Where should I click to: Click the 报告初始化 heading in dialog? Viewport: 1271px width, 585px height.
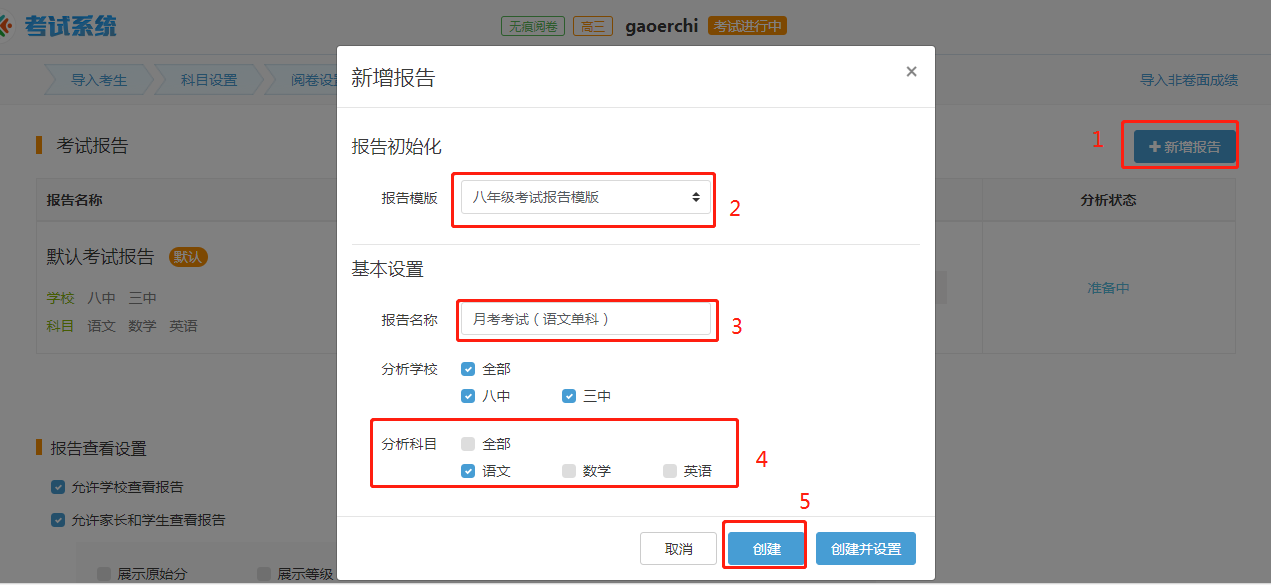coord(396,147)
